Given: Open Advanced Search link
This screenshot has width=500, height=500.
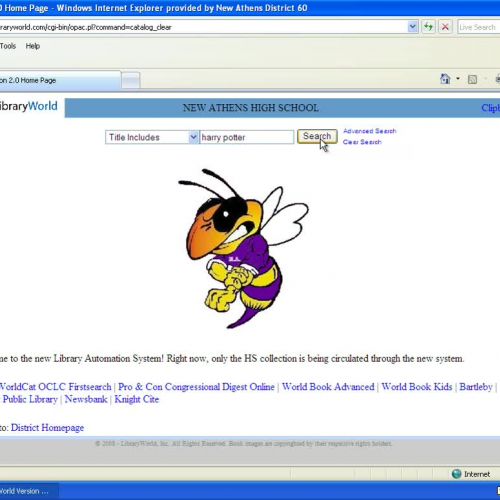Looking at the screenshot, I should tap(370, 131).
